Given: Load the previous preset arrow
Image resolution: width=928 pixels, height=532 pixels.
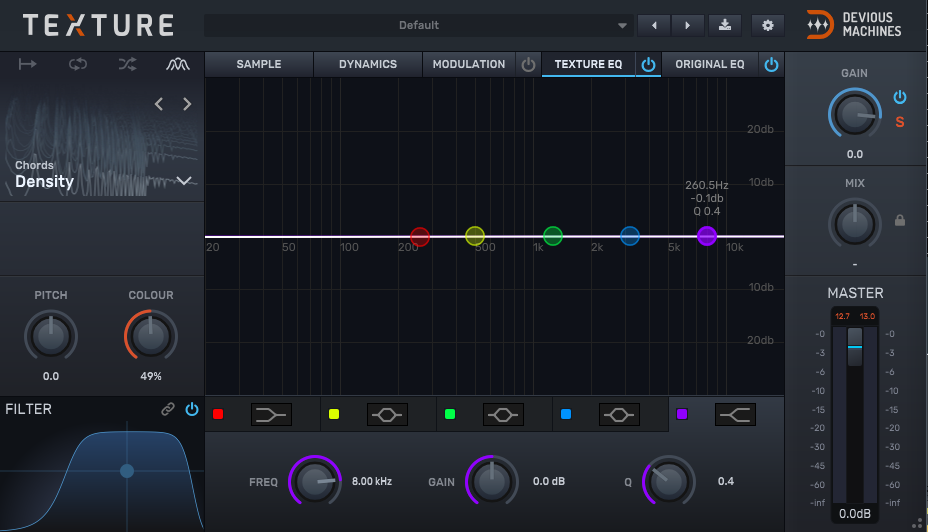Looking at the screenshot, I should click(654, 25).
